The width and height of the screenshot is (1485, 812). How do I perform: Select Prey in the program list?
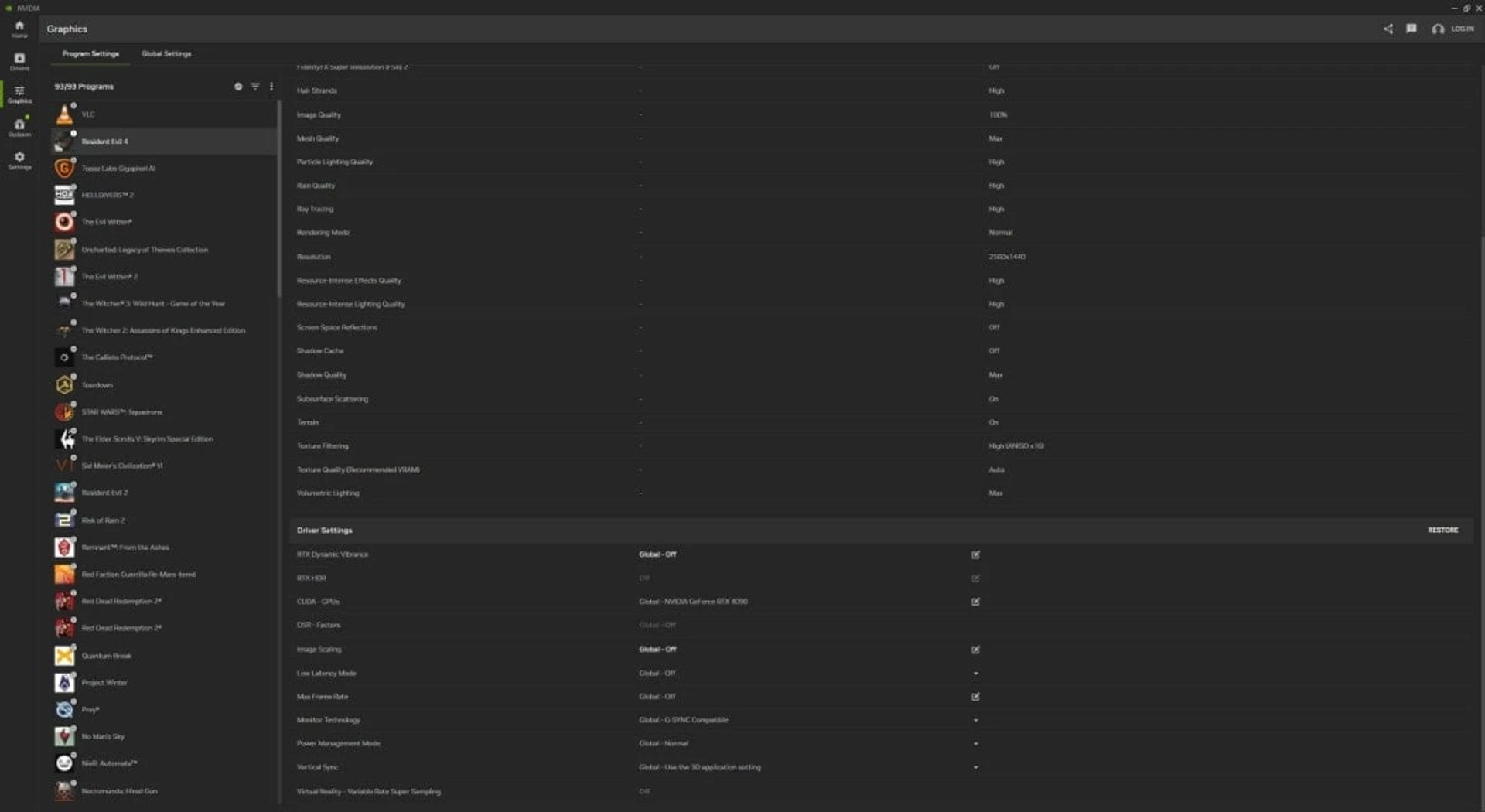pyautogui.click(x=164, y=710)
